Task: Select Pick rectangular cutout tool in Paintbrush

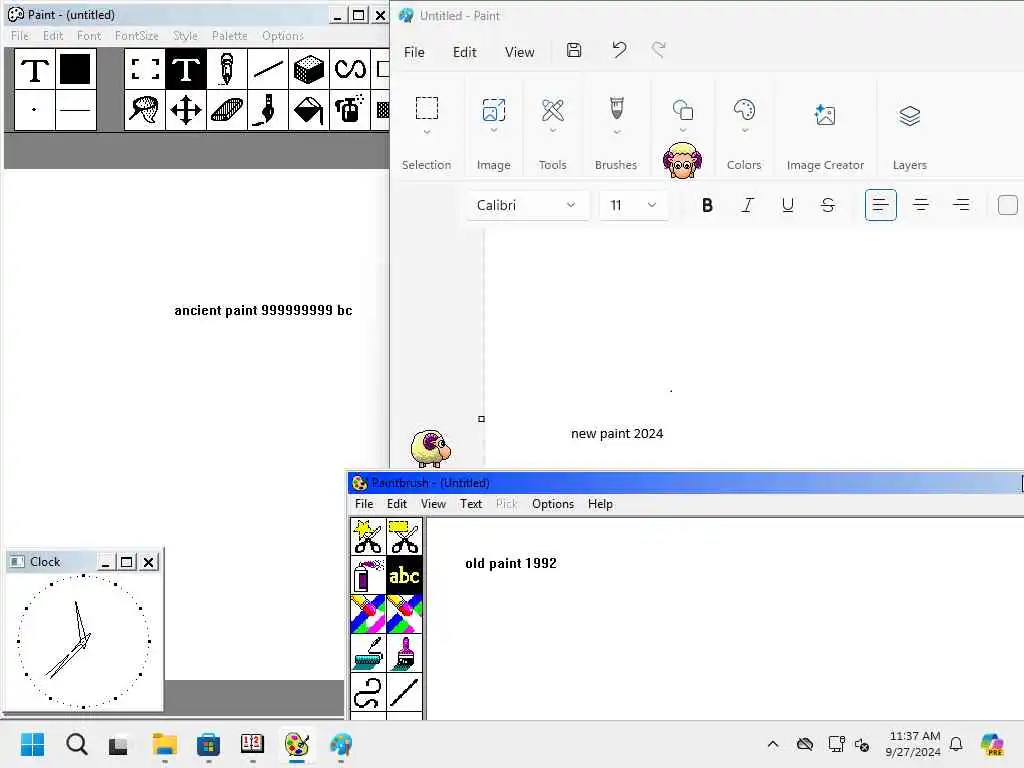Action: pyautogui.click(x=404, y=537)
